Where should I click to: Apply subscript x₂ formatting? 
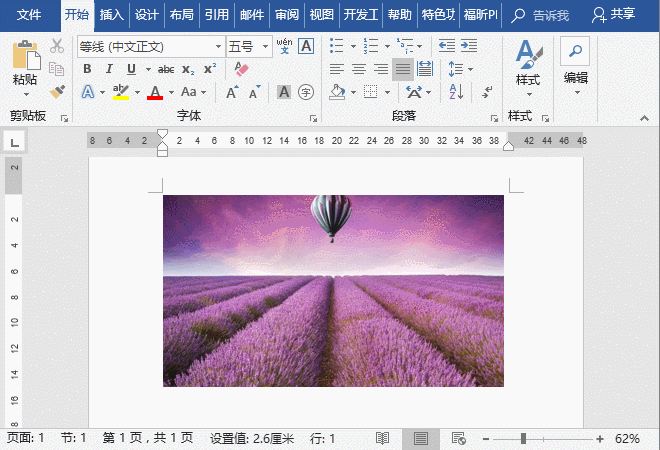click(188, 69)
